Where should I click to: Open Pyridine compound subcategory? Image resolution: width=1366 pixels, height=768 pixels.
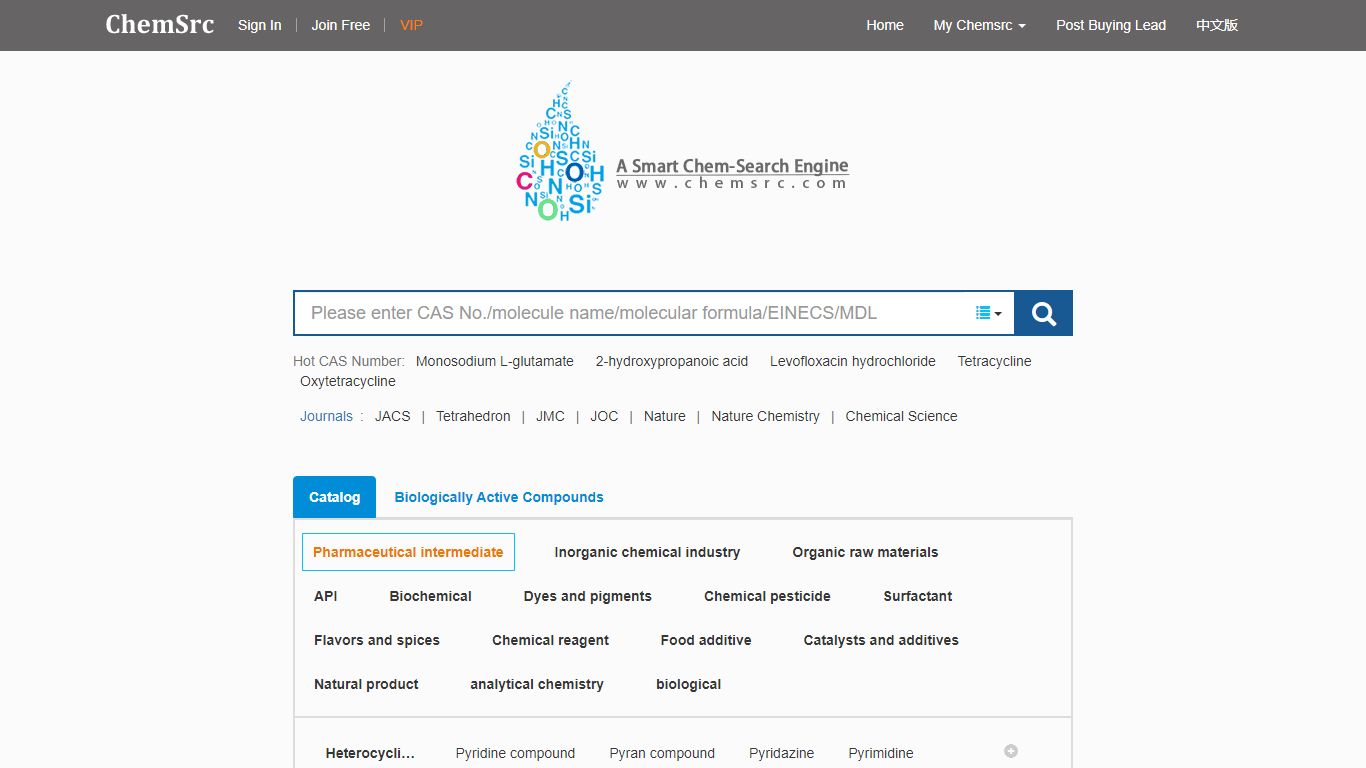tap(515, 753)
